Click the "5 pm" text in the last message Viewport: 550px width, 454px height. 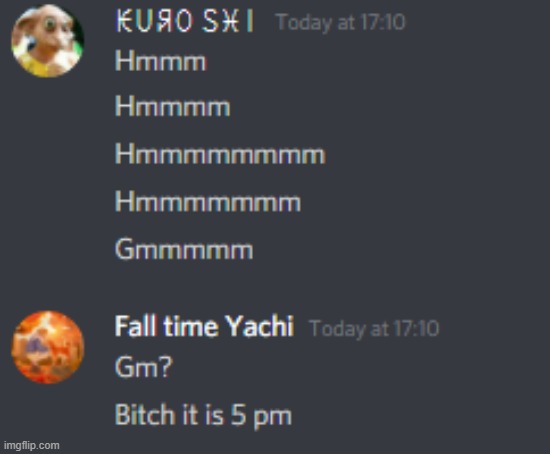point(261,415)
